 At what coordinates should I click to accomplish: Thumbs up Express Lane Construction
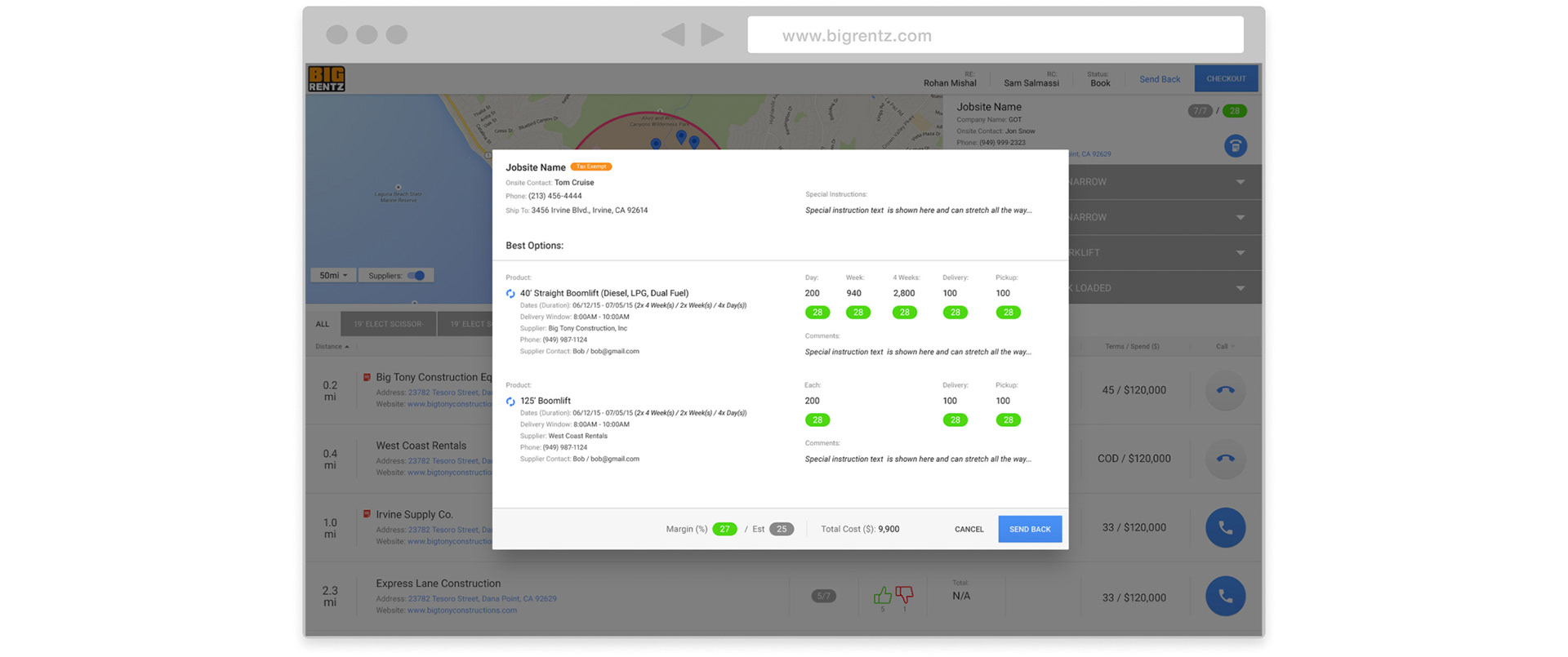pyautogui.click(x=883, y=595)
